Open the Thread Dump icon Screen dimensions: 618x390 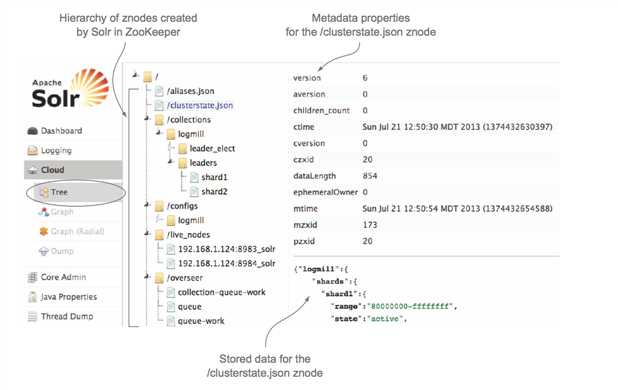click(32, 316)
